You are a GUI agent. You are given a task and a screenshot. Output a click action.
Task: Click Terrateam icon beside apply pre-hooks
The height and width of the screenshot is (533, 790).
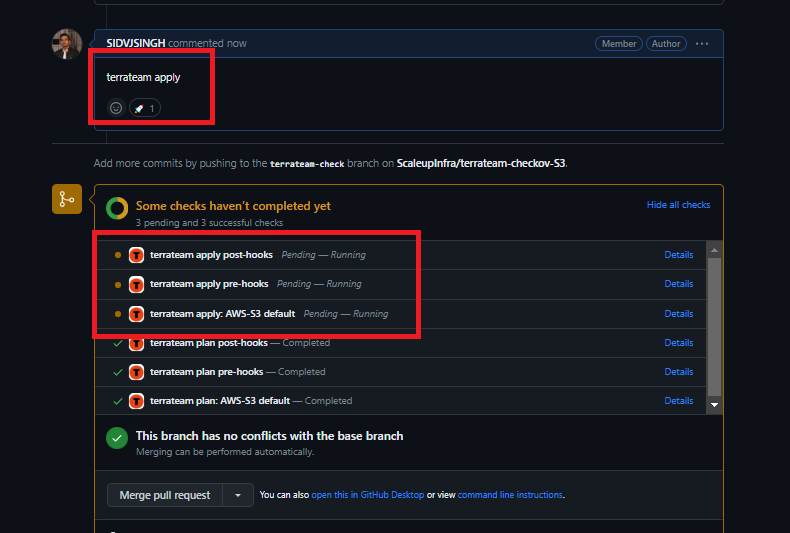[137, 284]
